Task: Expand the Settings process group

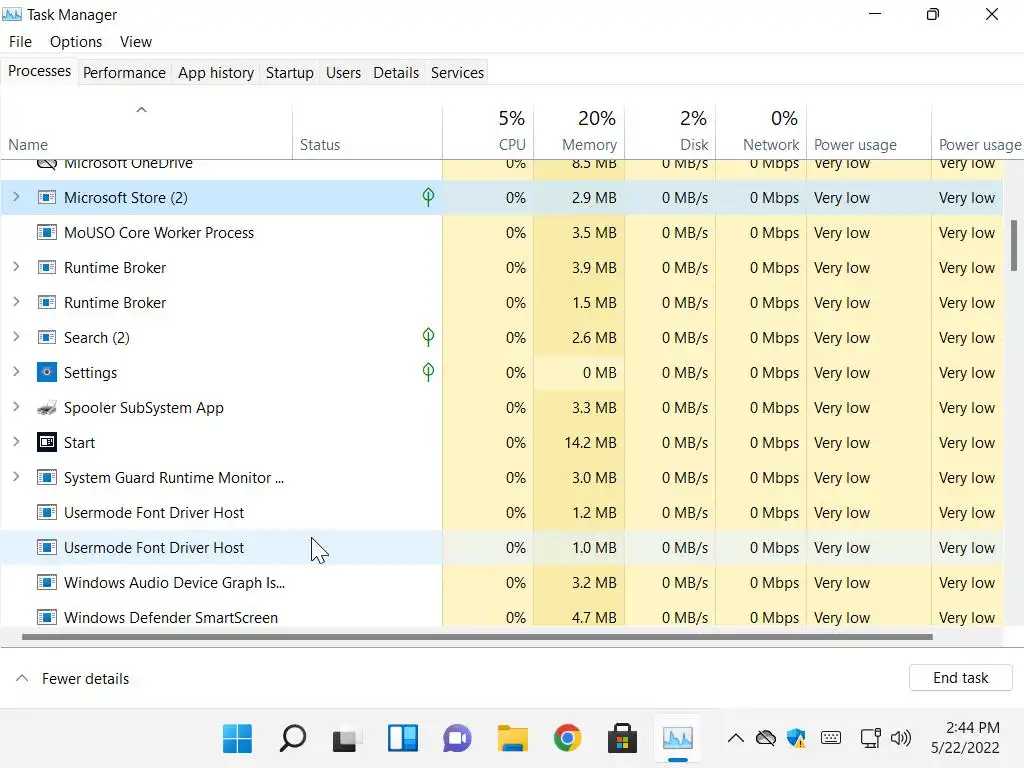Action: [16, 372]
